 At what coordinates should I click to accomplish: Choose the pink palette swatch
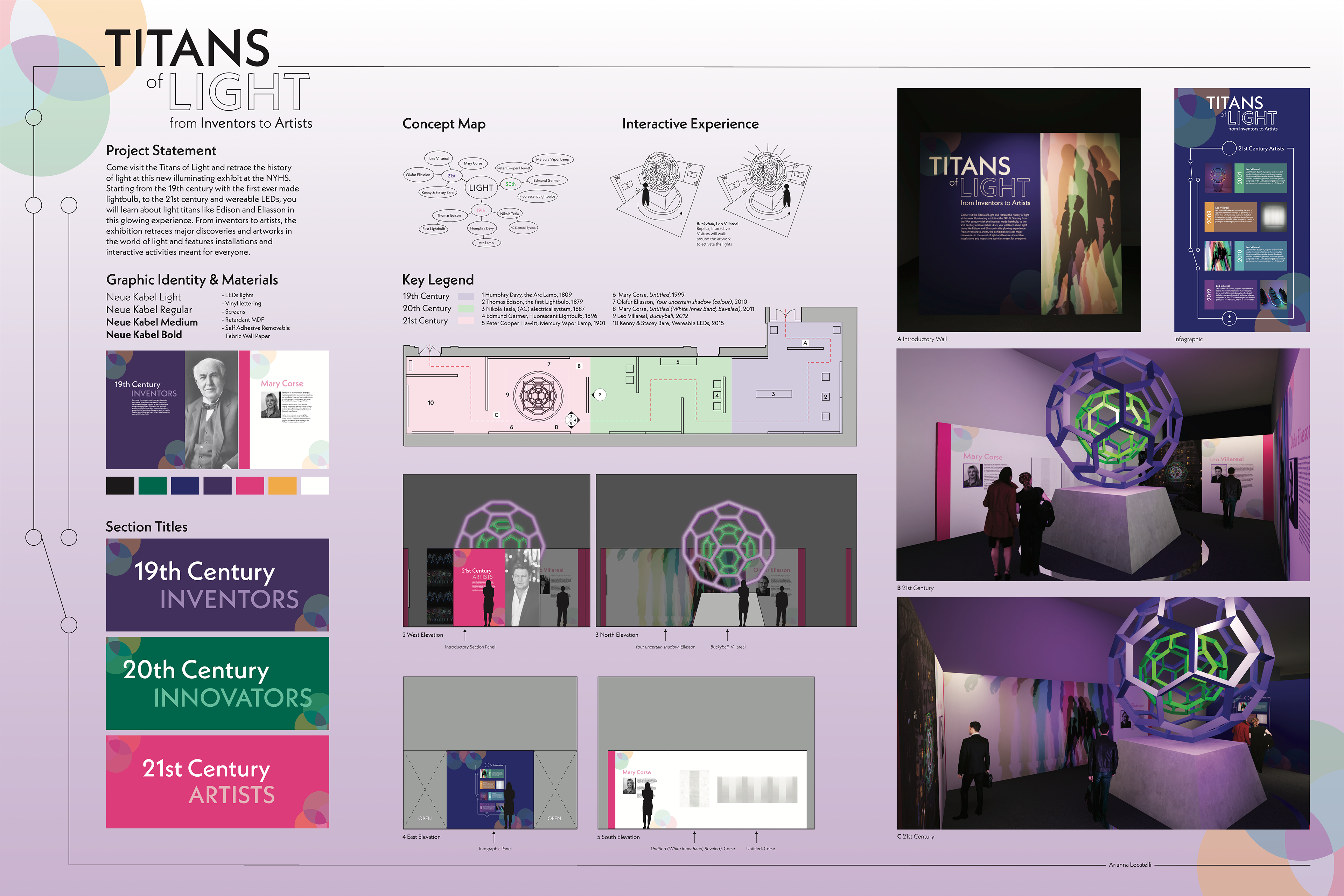pyautogui.click(x=250, y=486)
